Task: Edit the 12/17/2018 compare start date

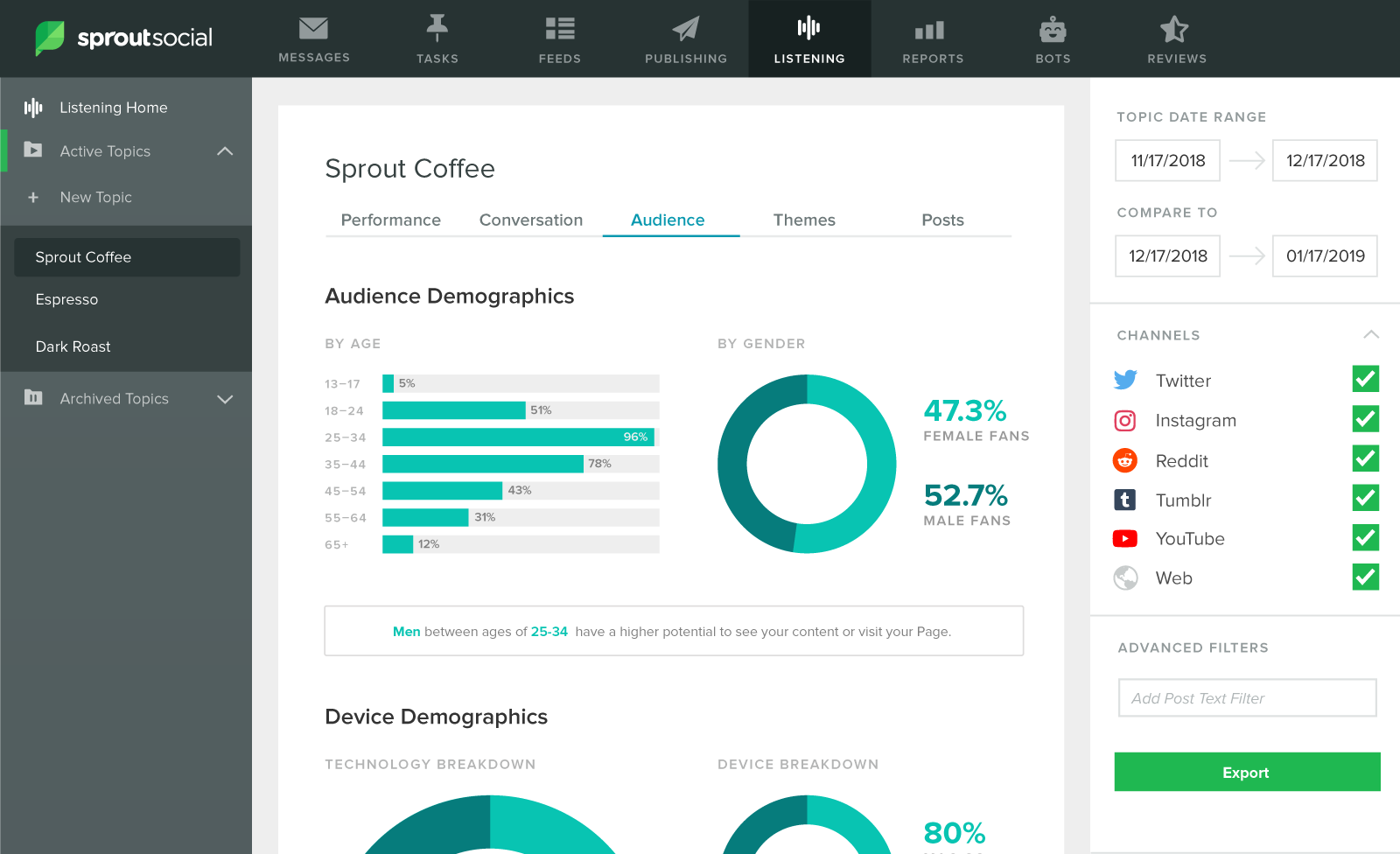Action: point(1167,255)
